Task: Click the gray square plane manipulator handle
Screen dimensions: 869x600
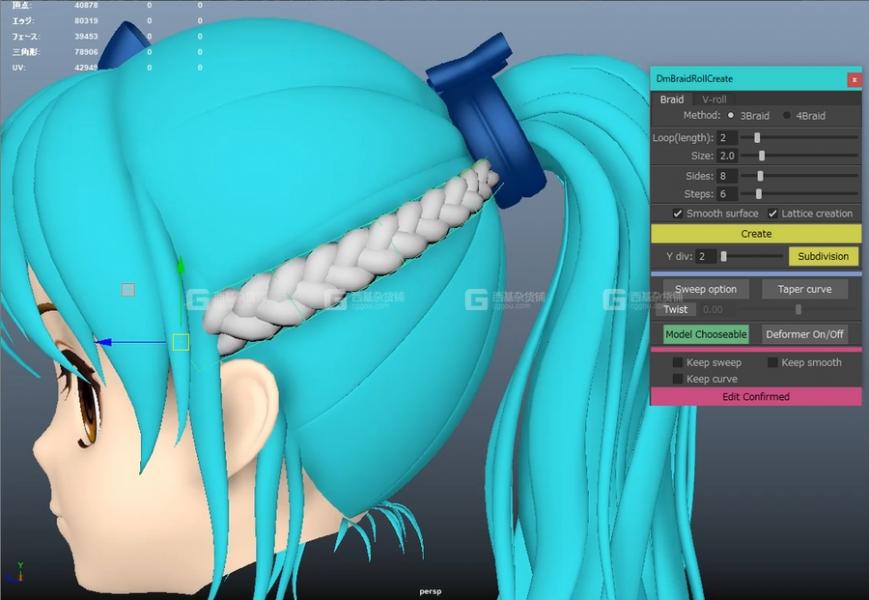Action: click(128, 290)
